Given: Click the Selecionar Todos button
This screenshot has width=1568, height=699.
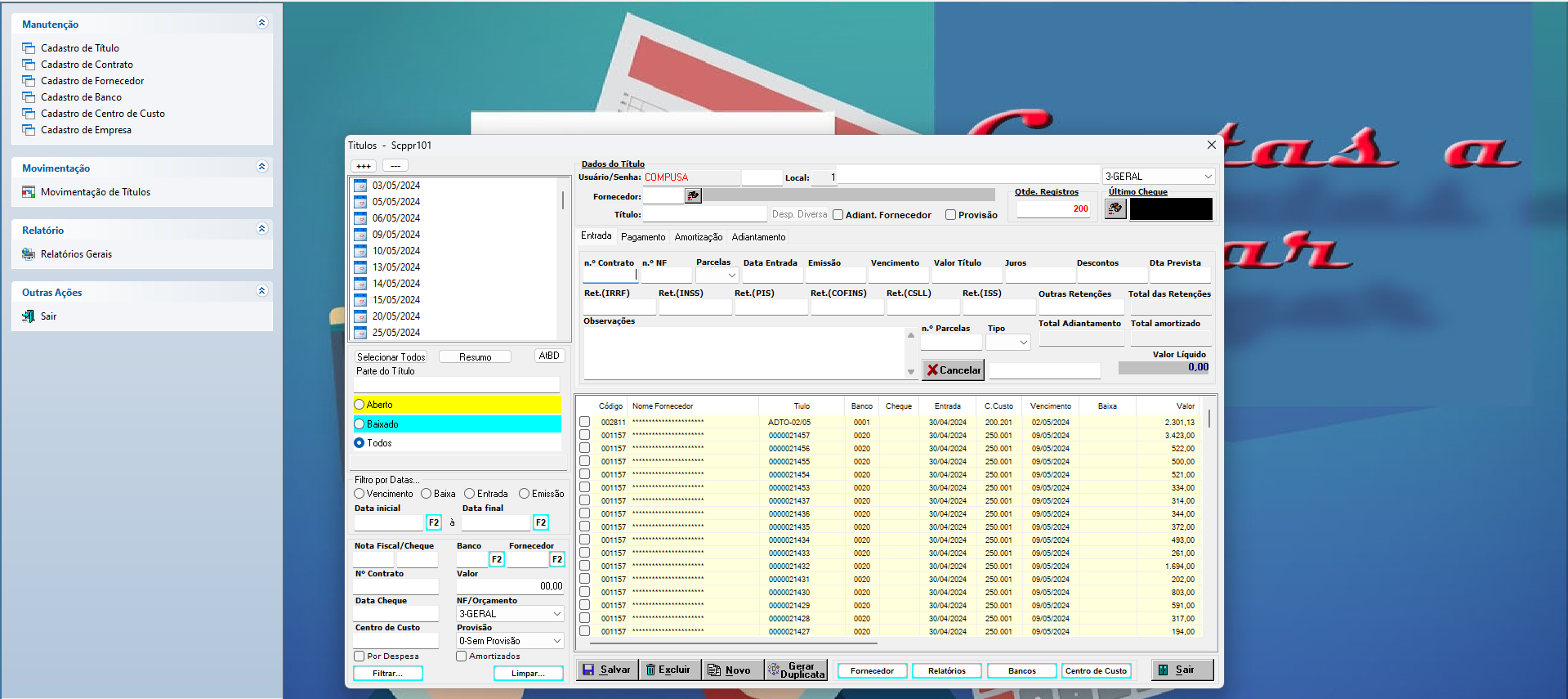Looking at the screenshot, I should click(391, 357).
